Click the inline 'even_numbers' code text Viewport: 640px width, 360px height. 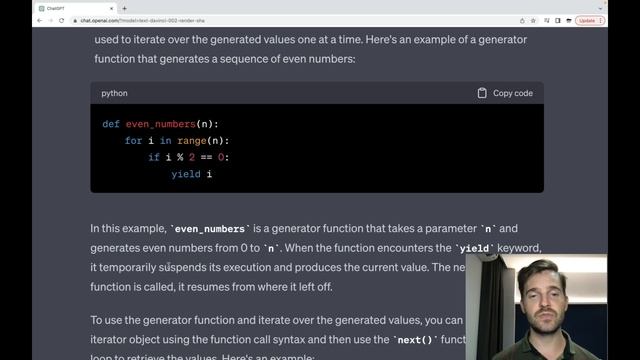click(x=210, y=229)
